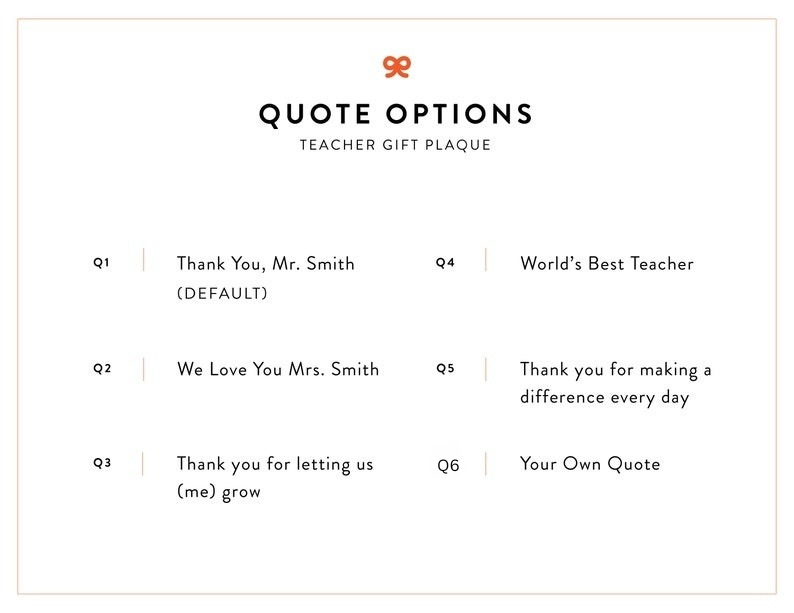Select the Q4 label
The height and width of the screenshot is (613, 794).
click(x=445, y=263)
